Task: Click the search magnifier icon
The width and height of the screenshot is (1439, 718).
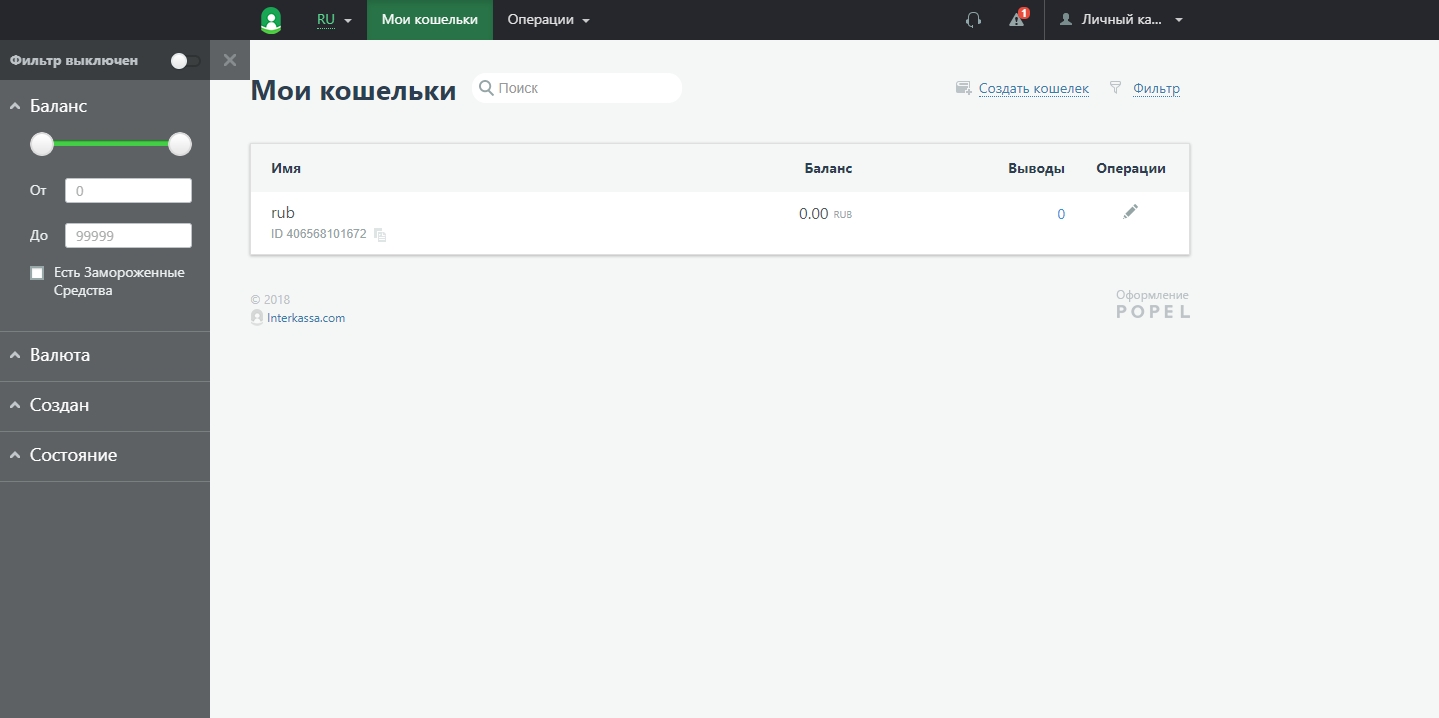Action: click(x=486, y=88)
